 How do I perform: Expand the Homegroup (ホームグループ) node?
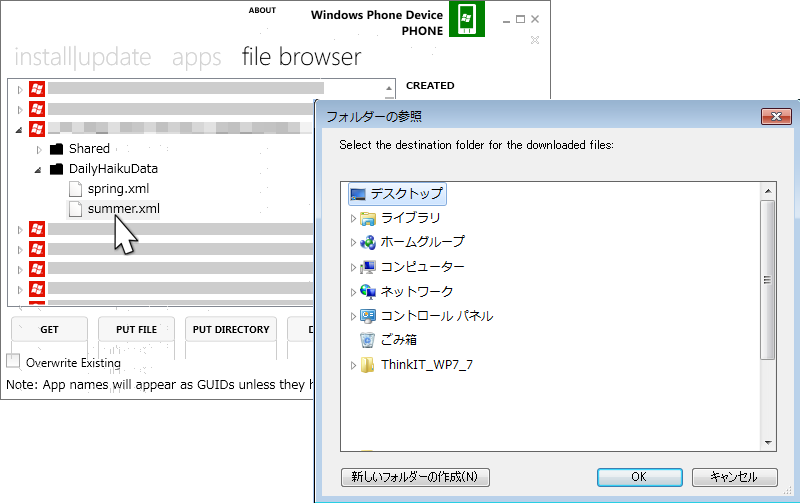(353, 242)
